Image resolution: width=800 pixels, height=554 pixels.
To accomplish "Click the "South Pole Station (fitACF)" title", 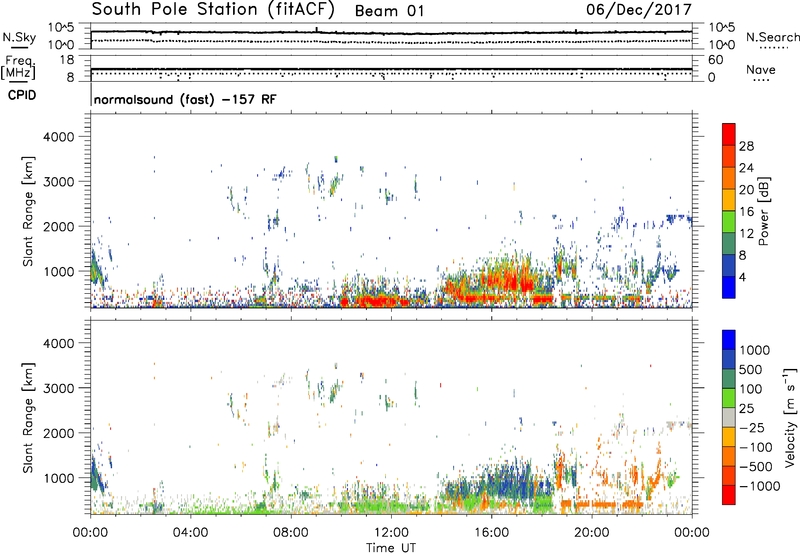I will [213, 10].
